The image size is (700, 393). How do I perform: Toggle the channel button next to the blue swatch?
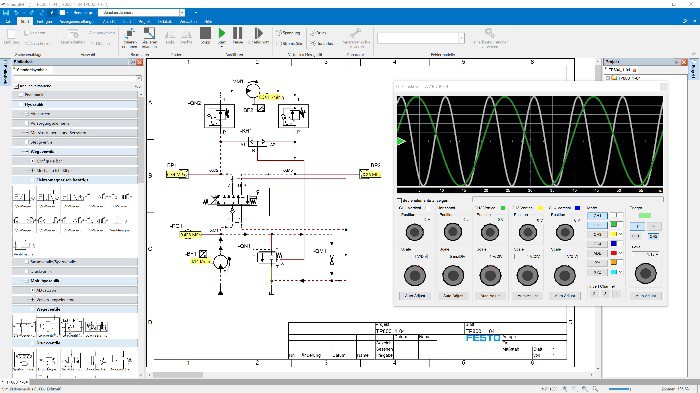597,243
